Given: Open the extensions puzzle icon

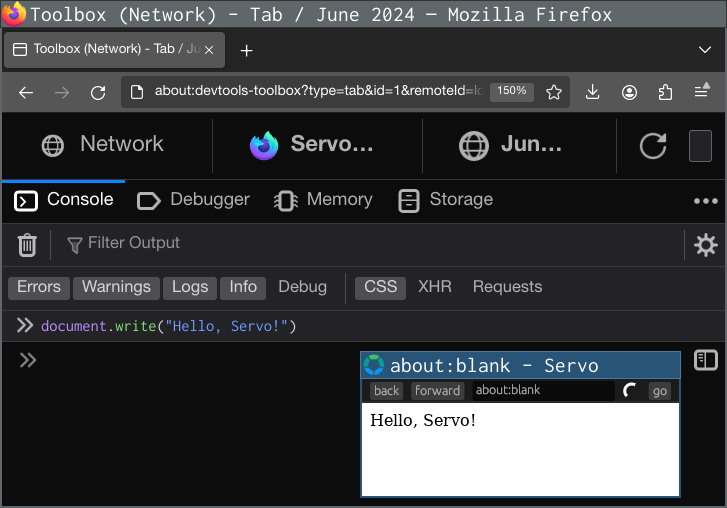Looking at the screenshot, I should click(666, 92).
